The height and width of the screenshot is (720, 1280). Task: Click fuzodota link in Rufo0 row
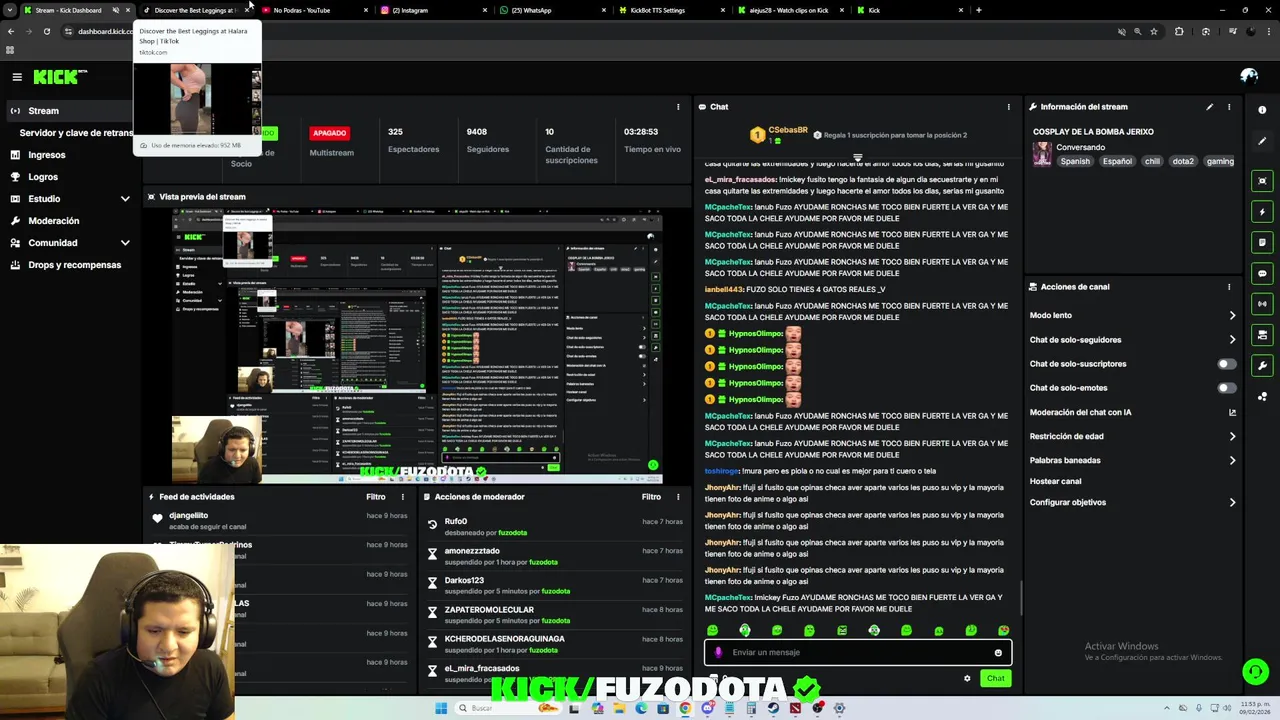pos(512,533)
